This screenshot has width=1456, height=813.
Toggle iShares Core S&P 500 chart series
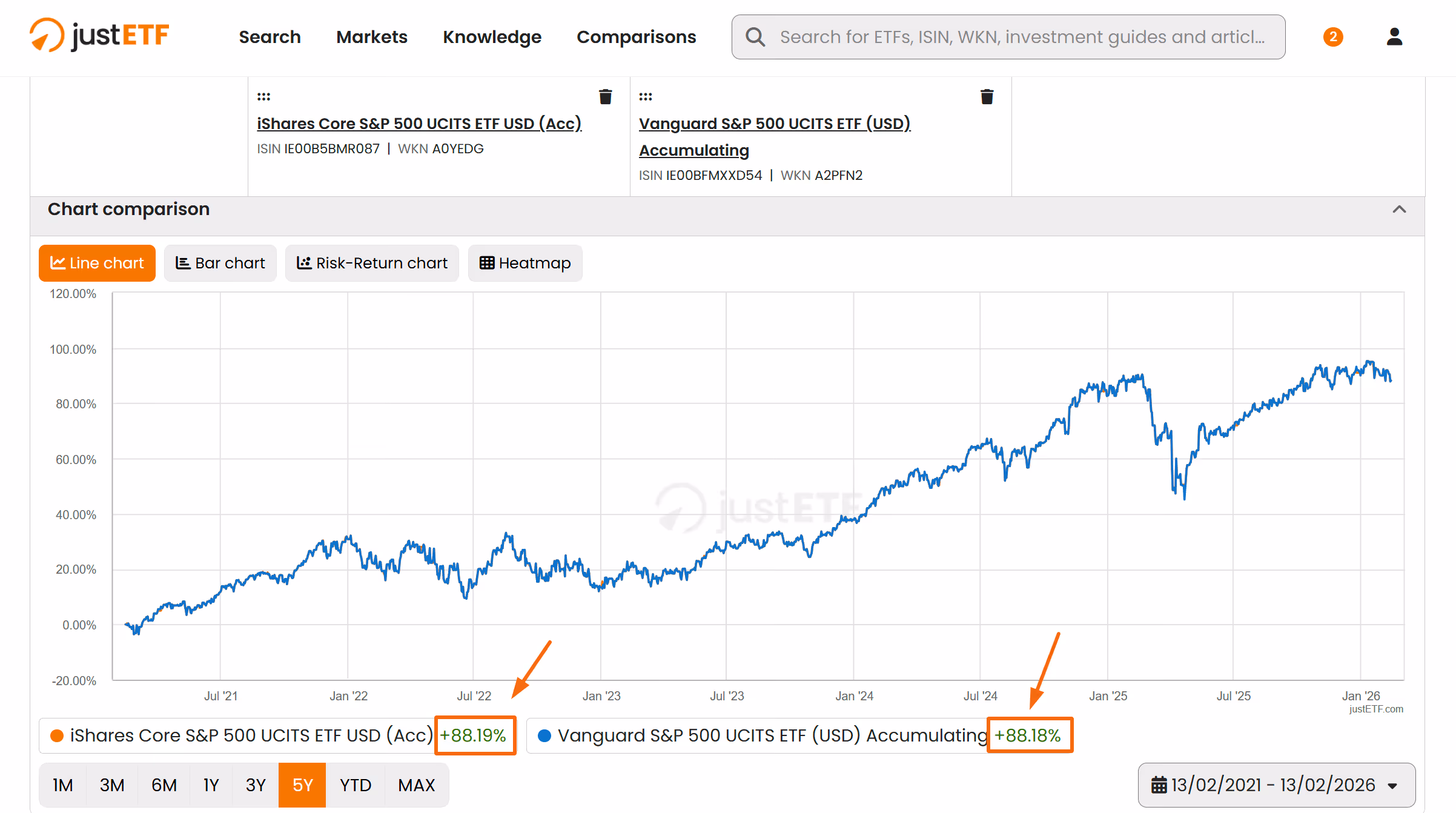[x=251, y=735]
